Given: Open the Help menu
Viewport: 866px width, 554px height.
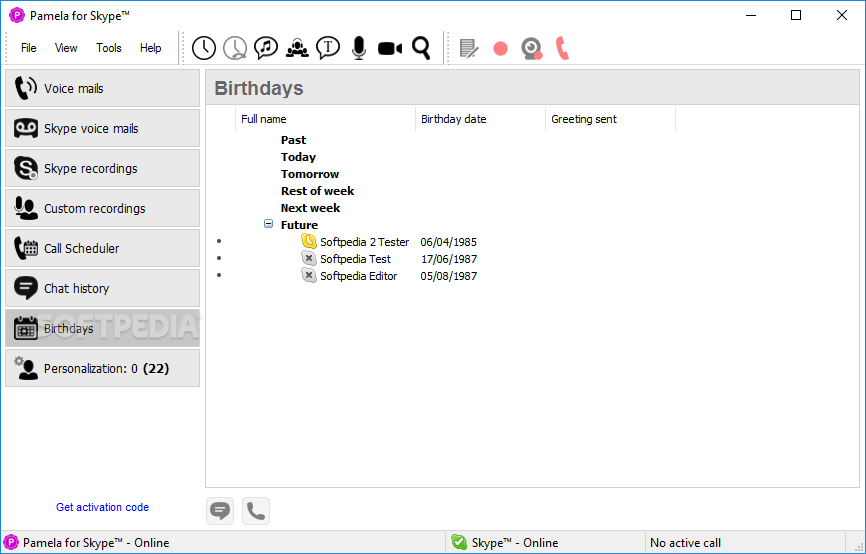Looking at the screenshot, I should point(150,48).
